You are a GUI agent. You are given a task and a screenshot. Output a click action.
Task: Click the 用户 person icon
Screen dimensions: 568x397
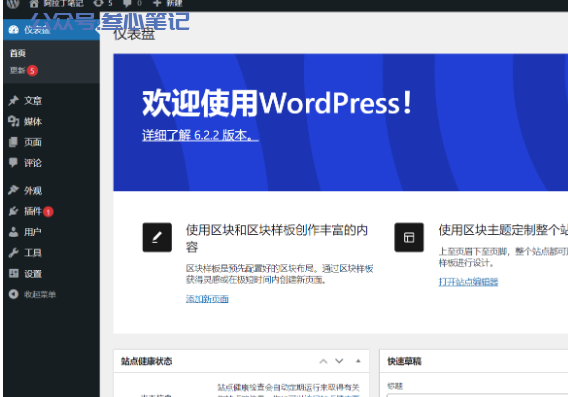(13, 232)
